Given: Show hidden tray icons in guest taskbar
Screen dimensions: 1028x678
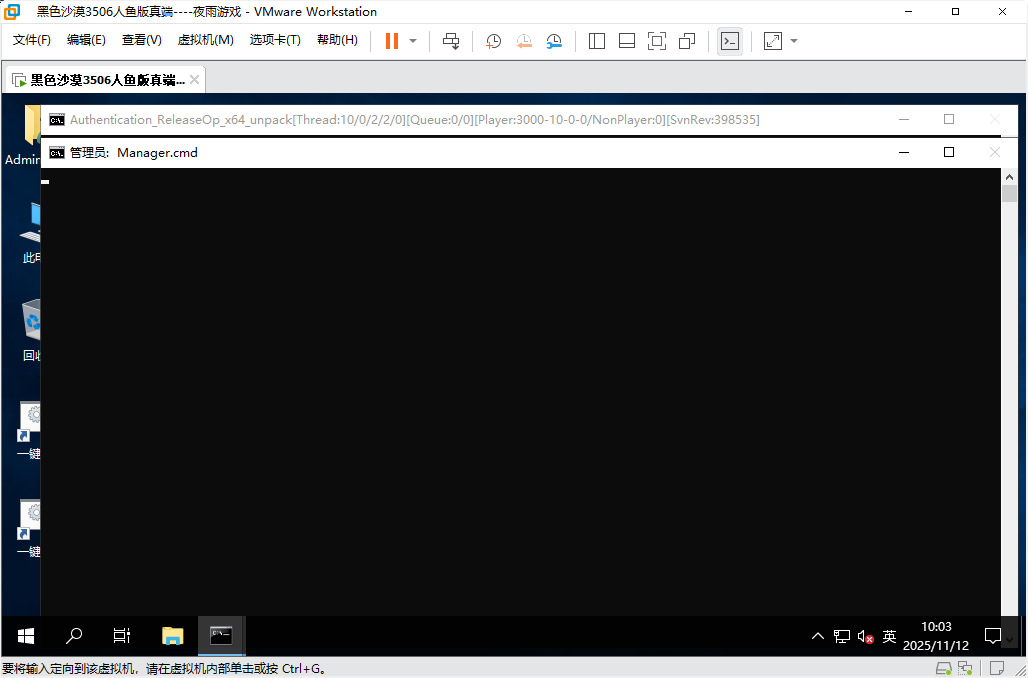Looking at the screenshot, I should pyautogui.click(x=817, y=636).
